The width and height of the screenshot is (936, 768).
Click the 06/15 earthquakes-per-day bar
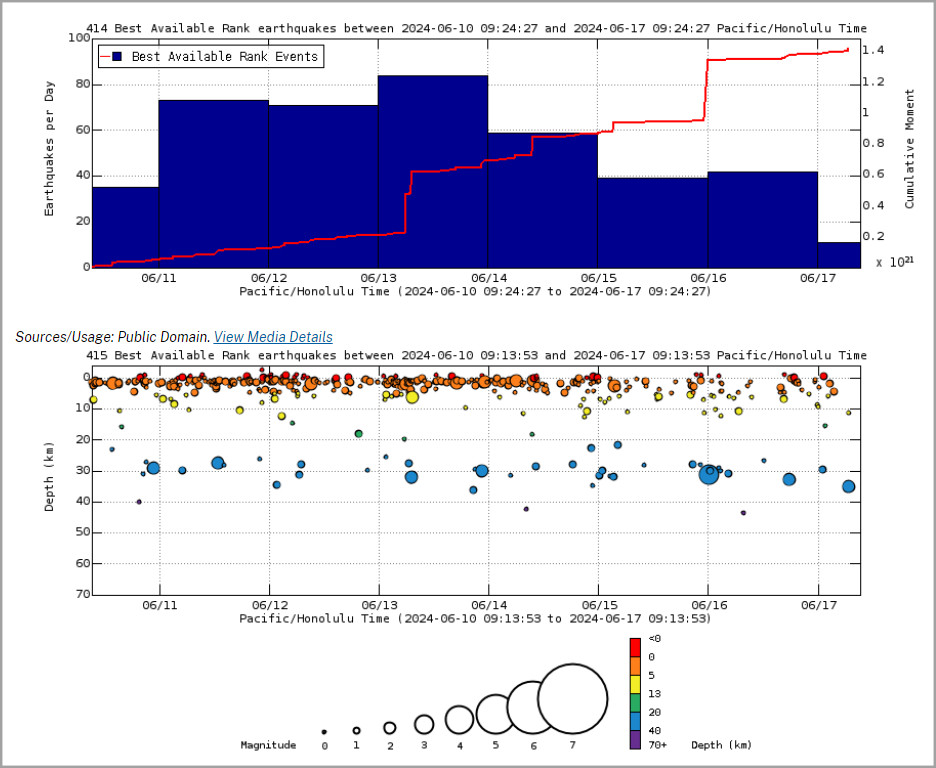click(652, 223)
